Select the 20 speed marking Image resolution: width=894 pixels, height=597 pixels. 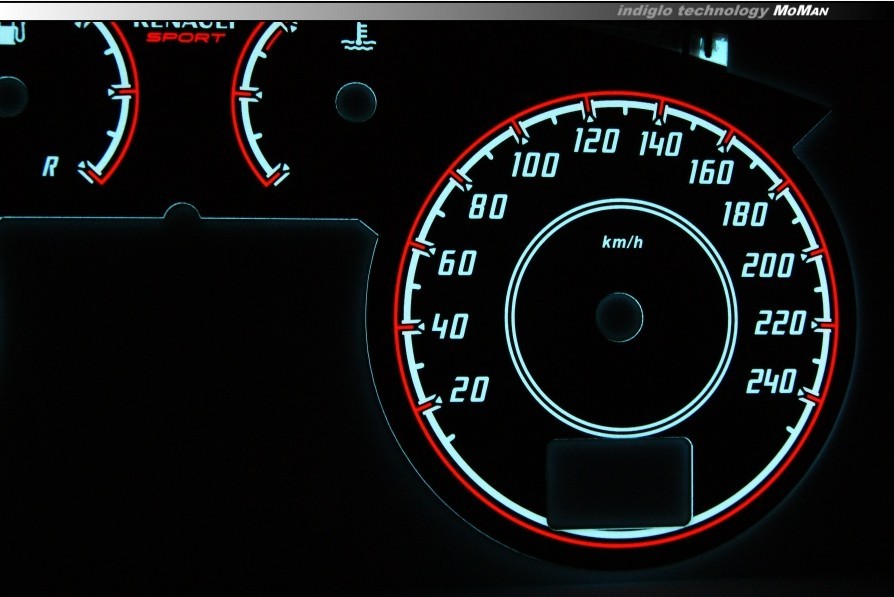click(469, 390)
